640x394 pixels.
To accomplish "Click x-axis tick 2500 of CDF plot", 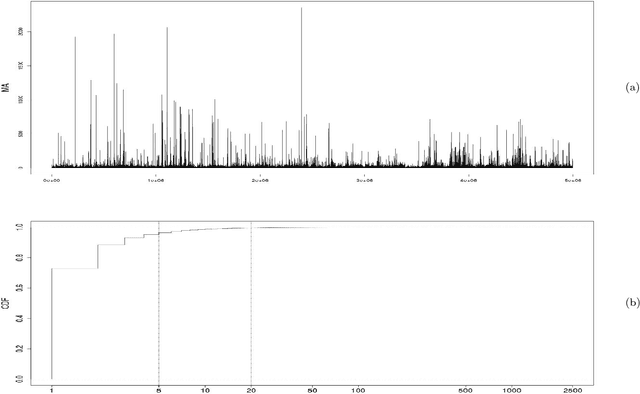I will point(573,391).
